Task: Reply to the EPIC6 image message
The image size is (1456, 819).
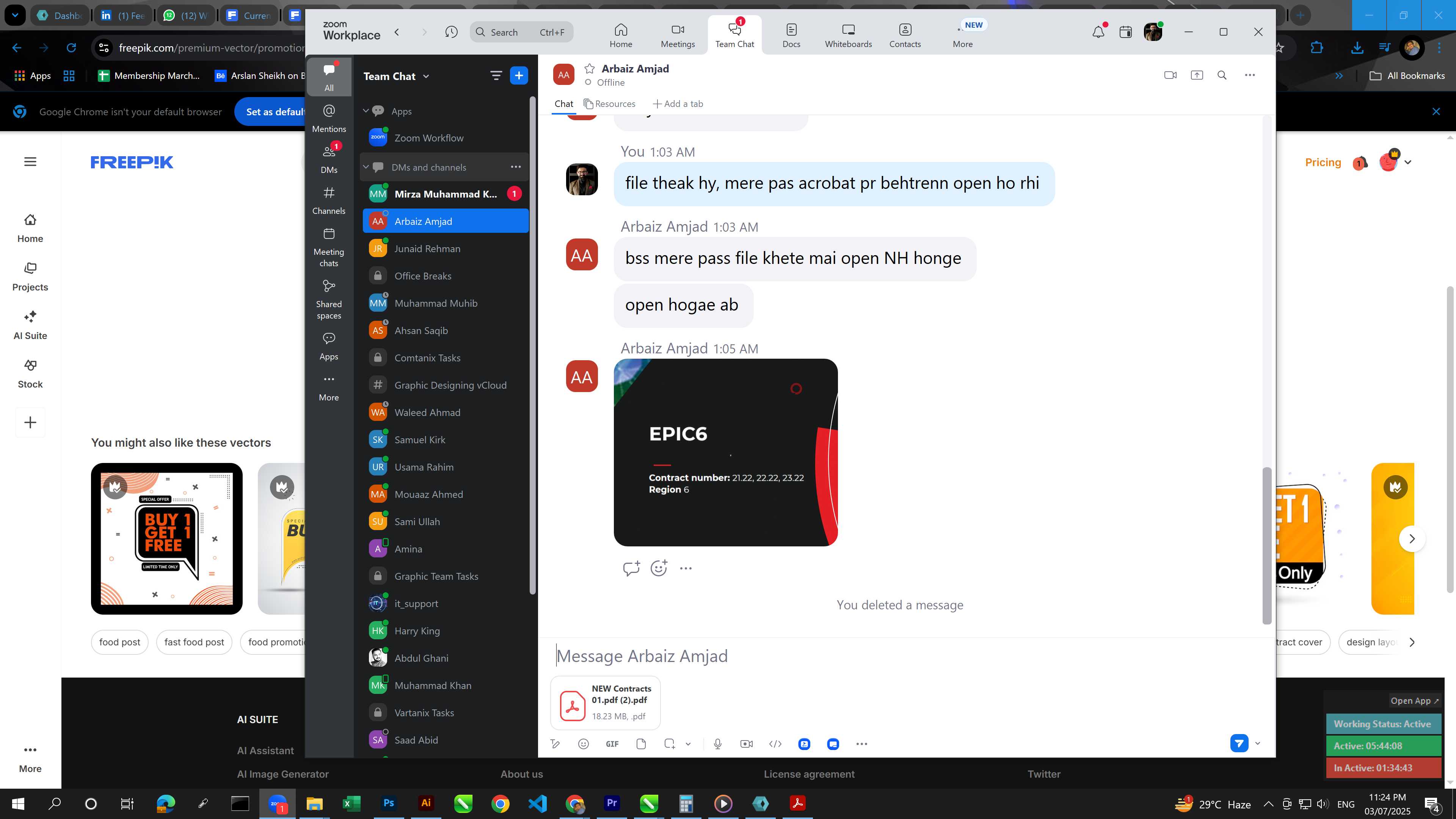Action: 631,568
